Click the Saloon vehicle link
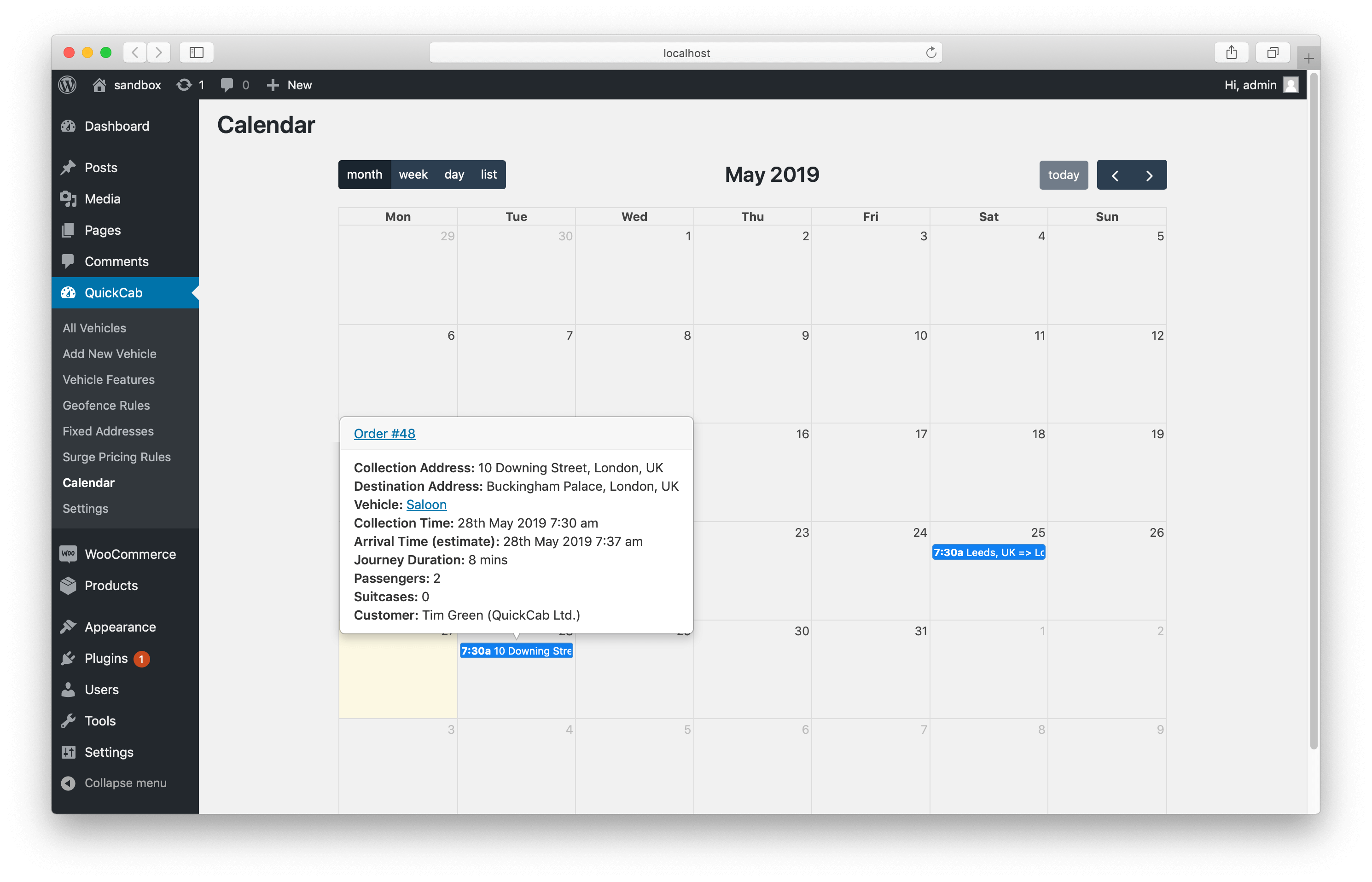 click(425, 504)
